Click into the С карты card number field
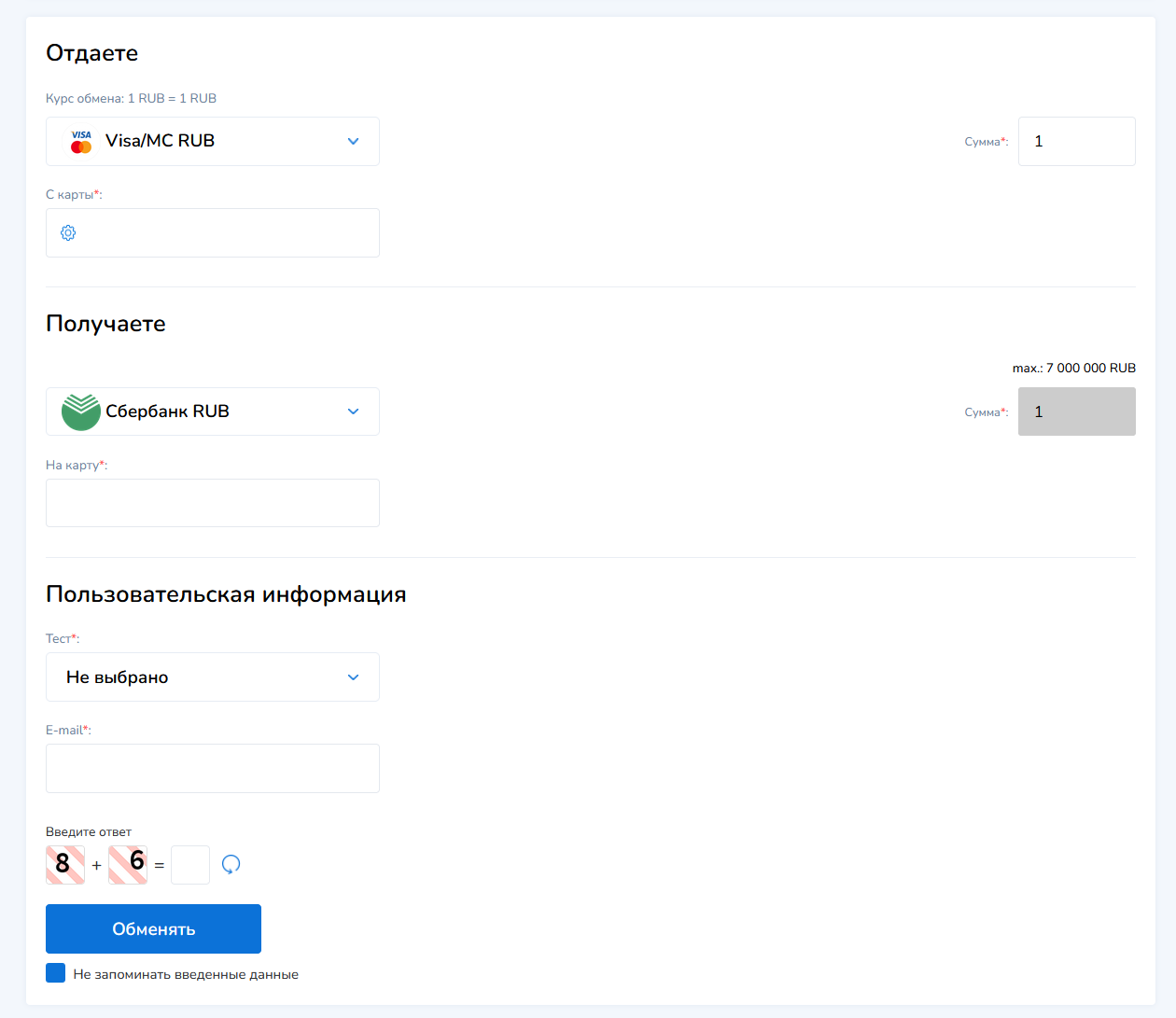 pyautogui.click(x=224, y=233)
